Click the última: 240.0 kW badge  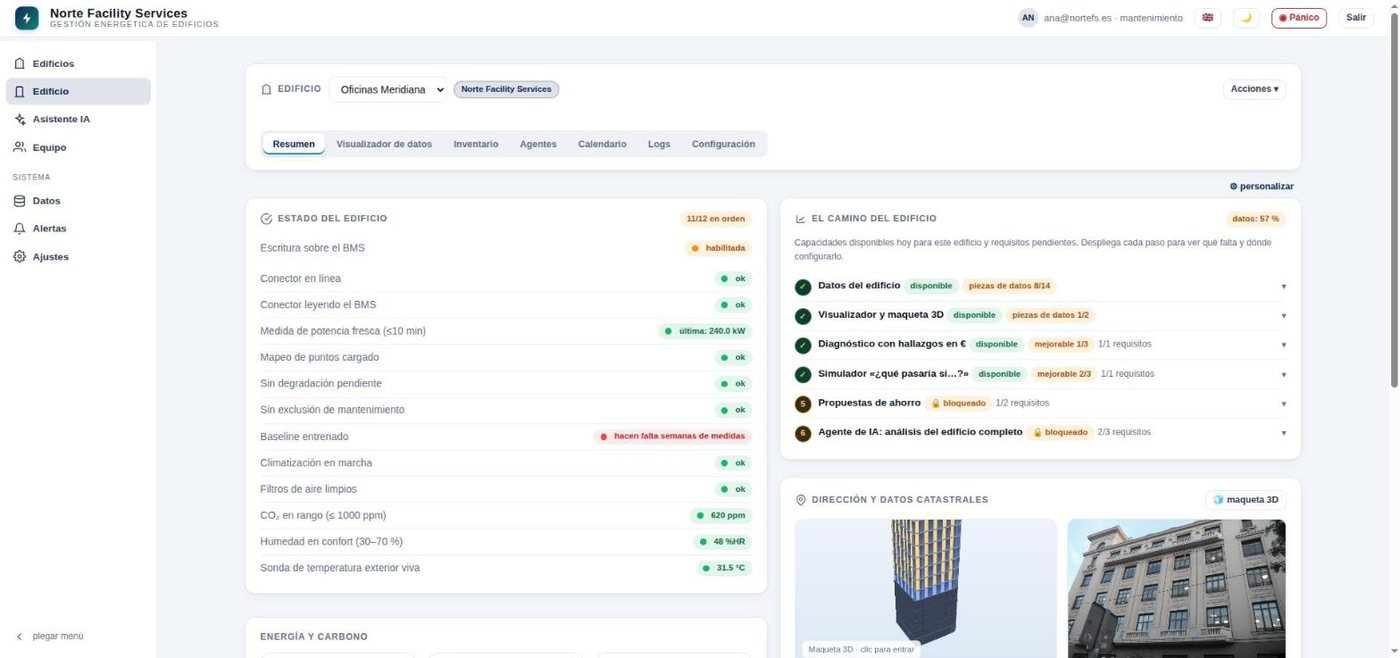705,331
